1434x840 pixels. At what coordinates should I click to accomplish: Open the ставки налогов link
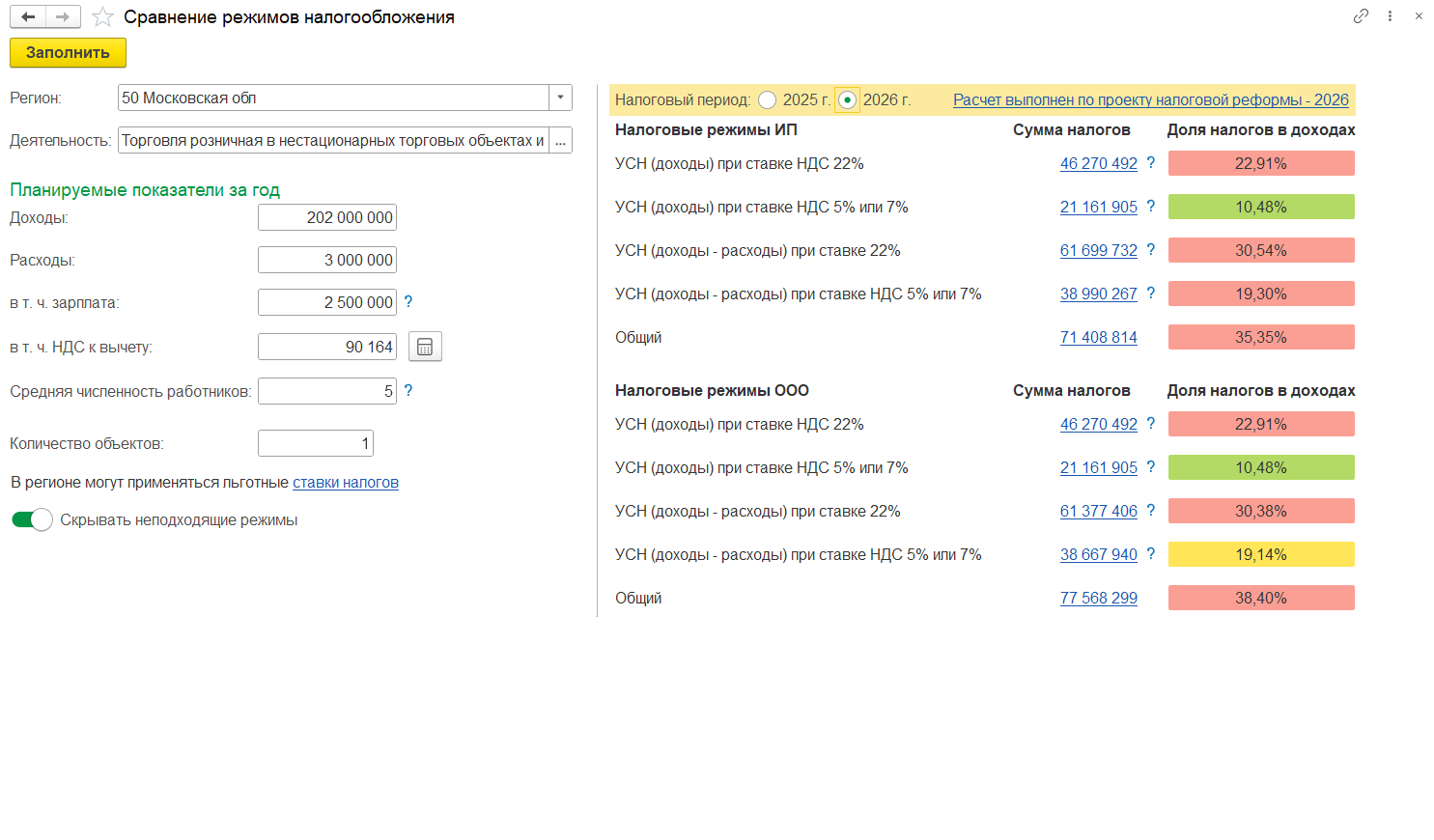(345, 483)
